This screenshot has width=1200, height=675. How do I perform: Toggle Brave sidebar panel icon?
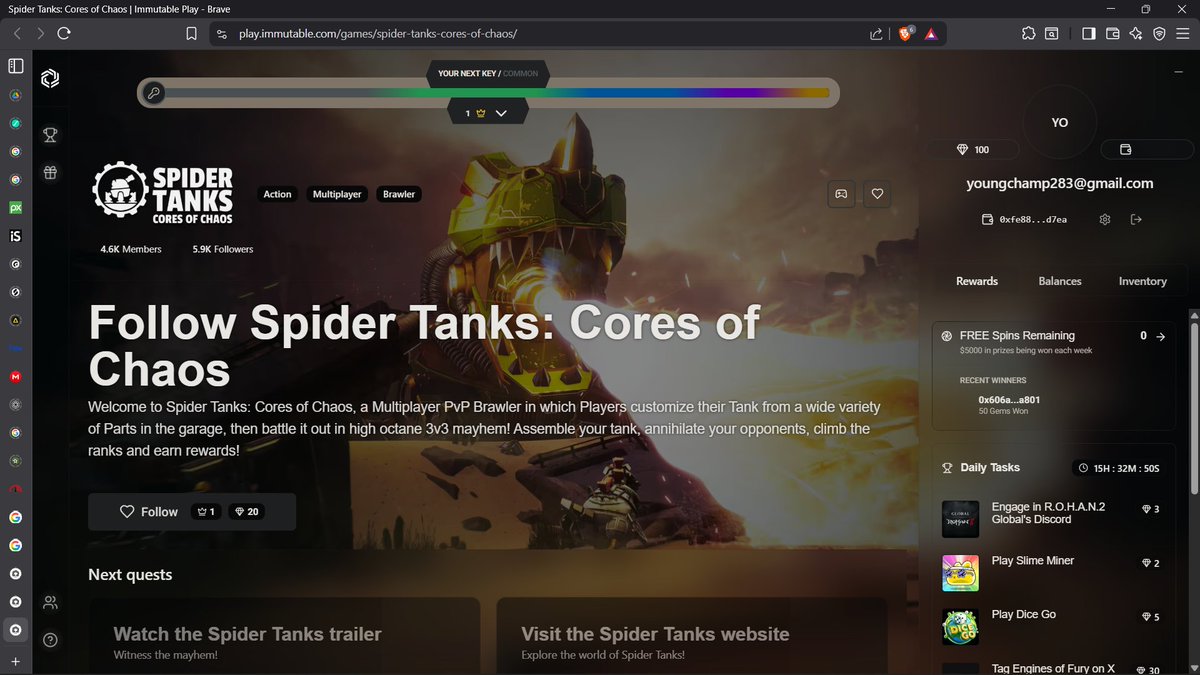click(x=1089, y=33)
